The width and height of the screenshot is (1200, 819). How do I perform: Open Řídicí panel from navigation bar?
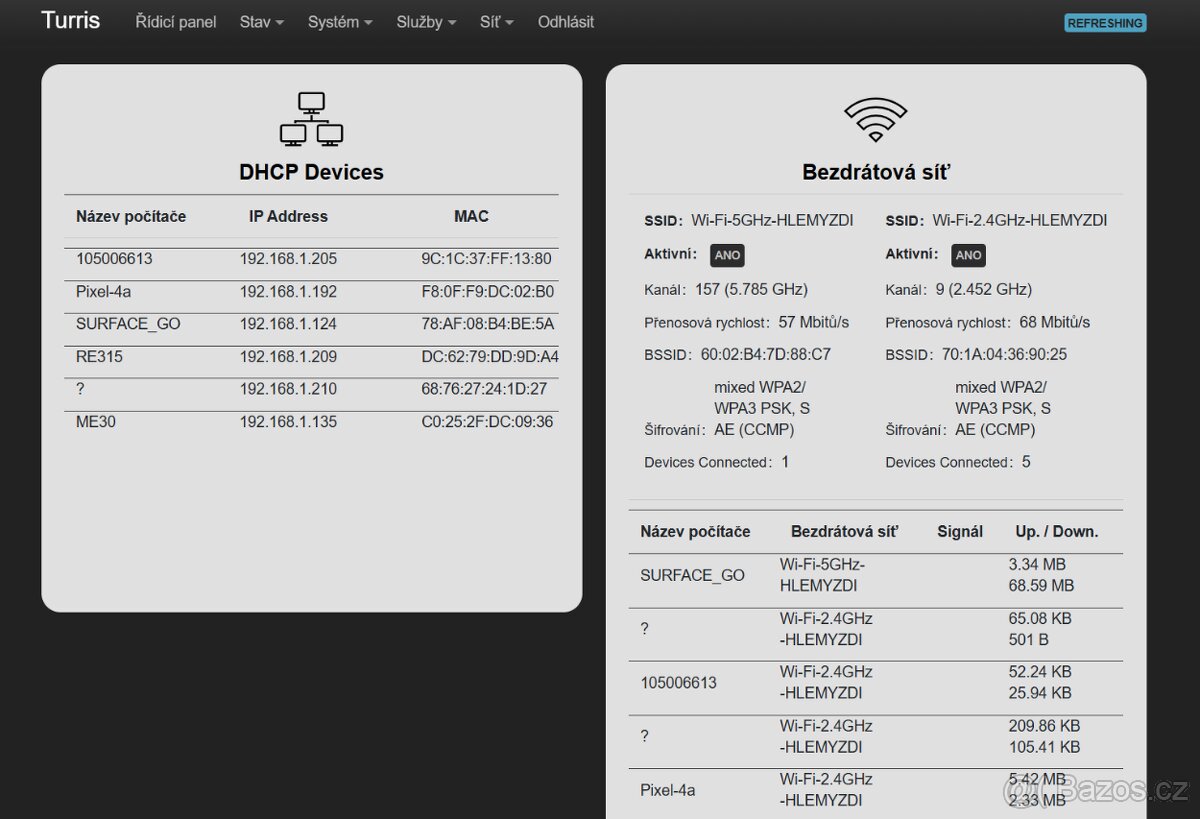point(176,22)
